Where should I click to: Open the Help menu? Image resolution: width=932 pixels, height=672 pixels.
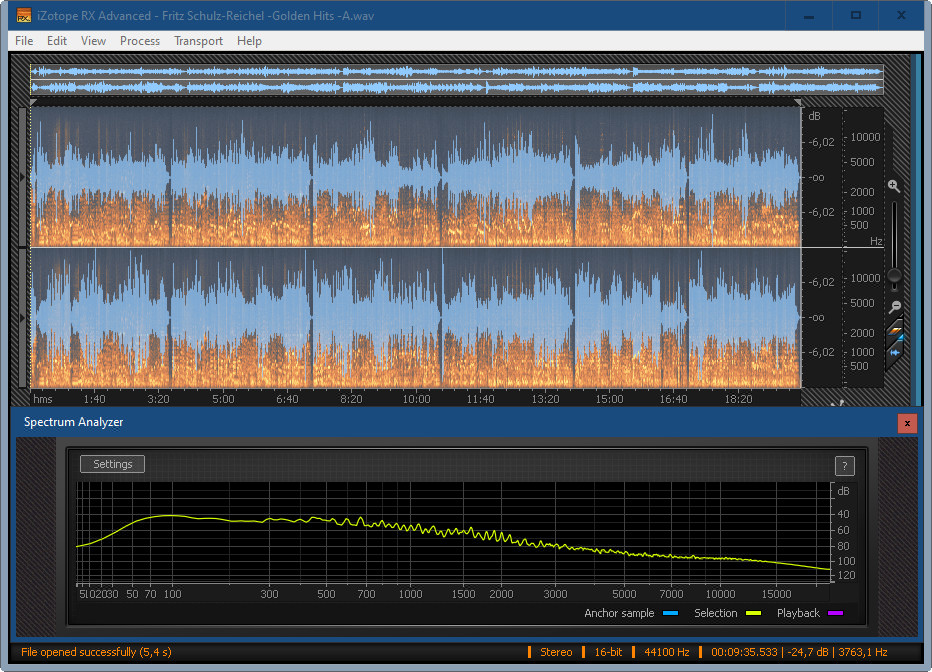point(249,41)
